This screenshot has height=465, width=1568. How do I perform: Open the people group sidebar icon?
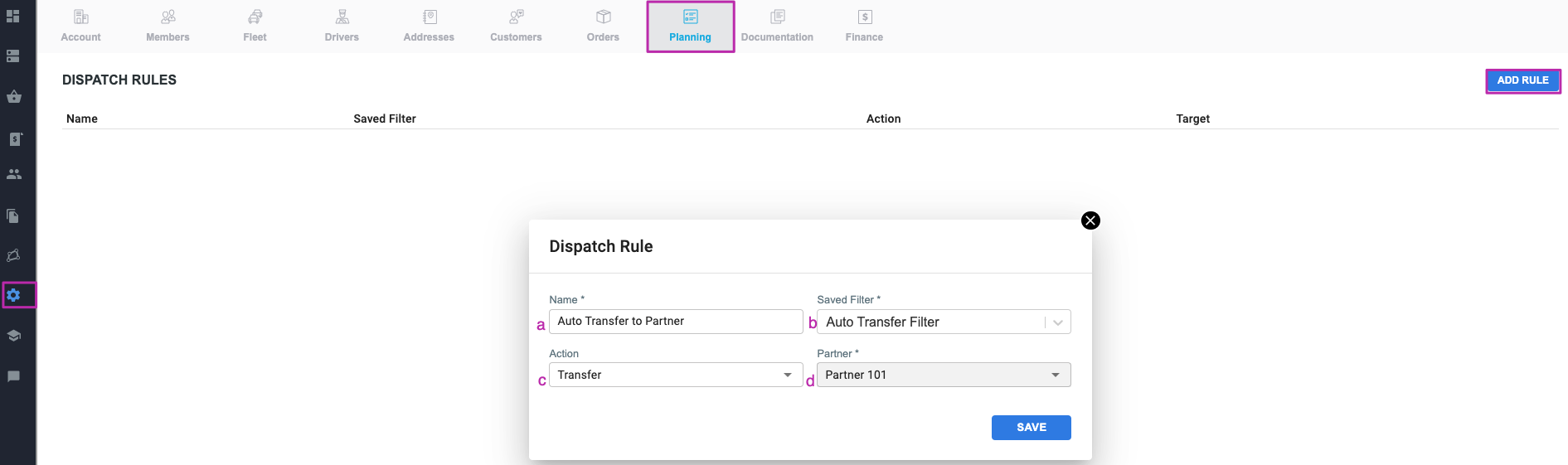point(13,174)
